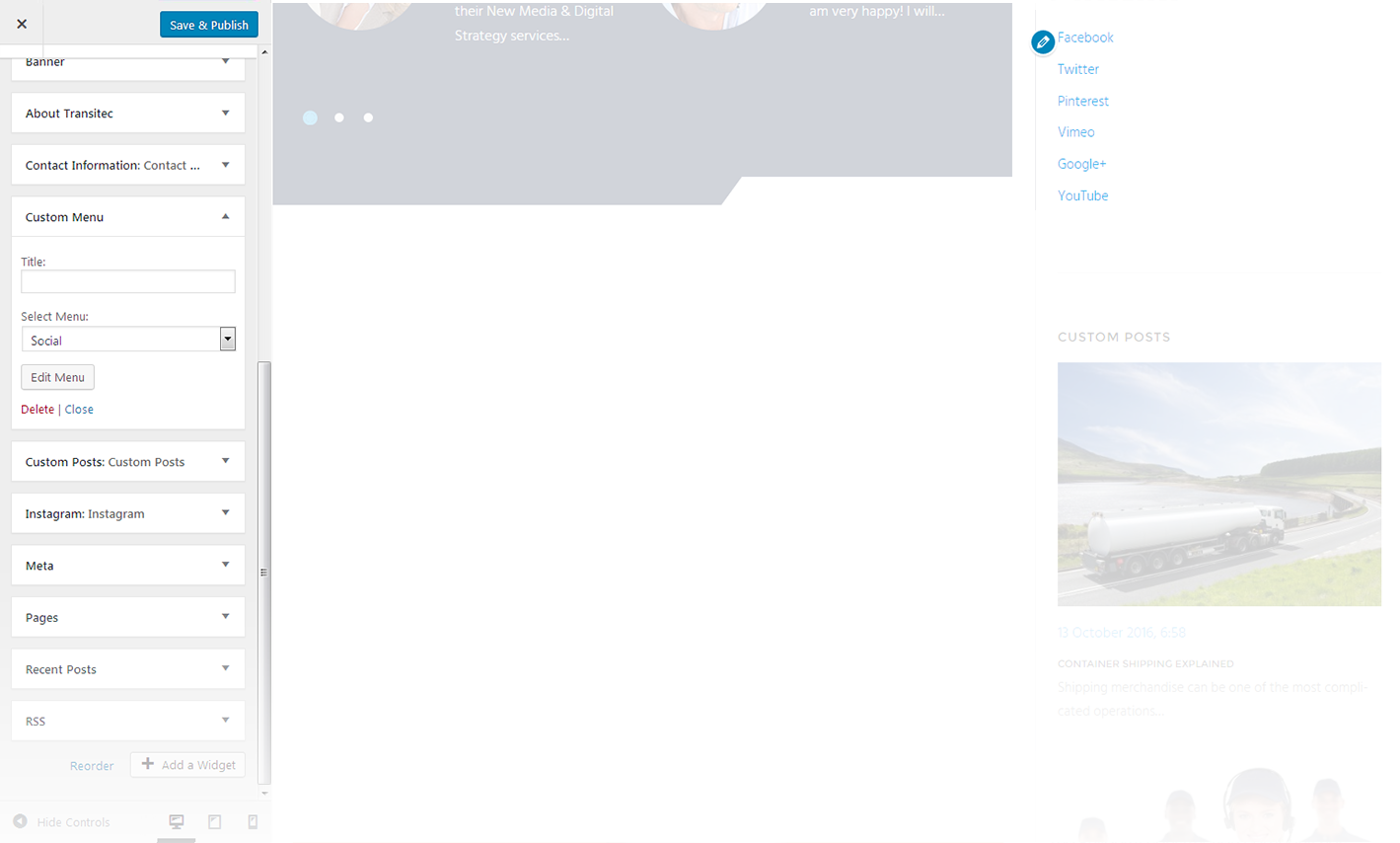Screen dimensions: 1400x843
Task: Preview the site in mobile phone view
Action: point(252,821)
